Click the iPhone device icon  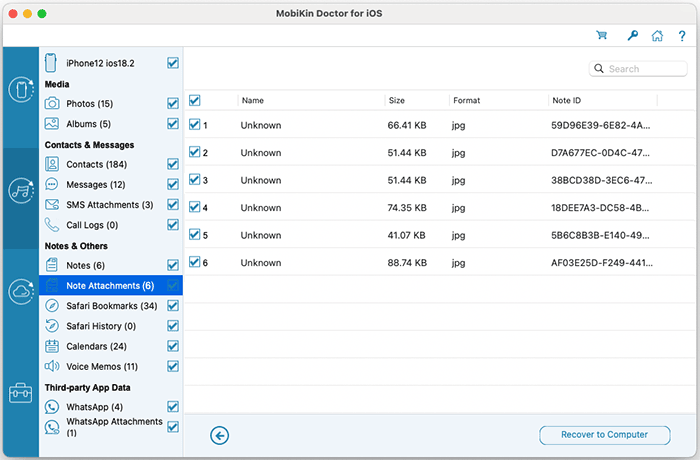tap(50, 63)
